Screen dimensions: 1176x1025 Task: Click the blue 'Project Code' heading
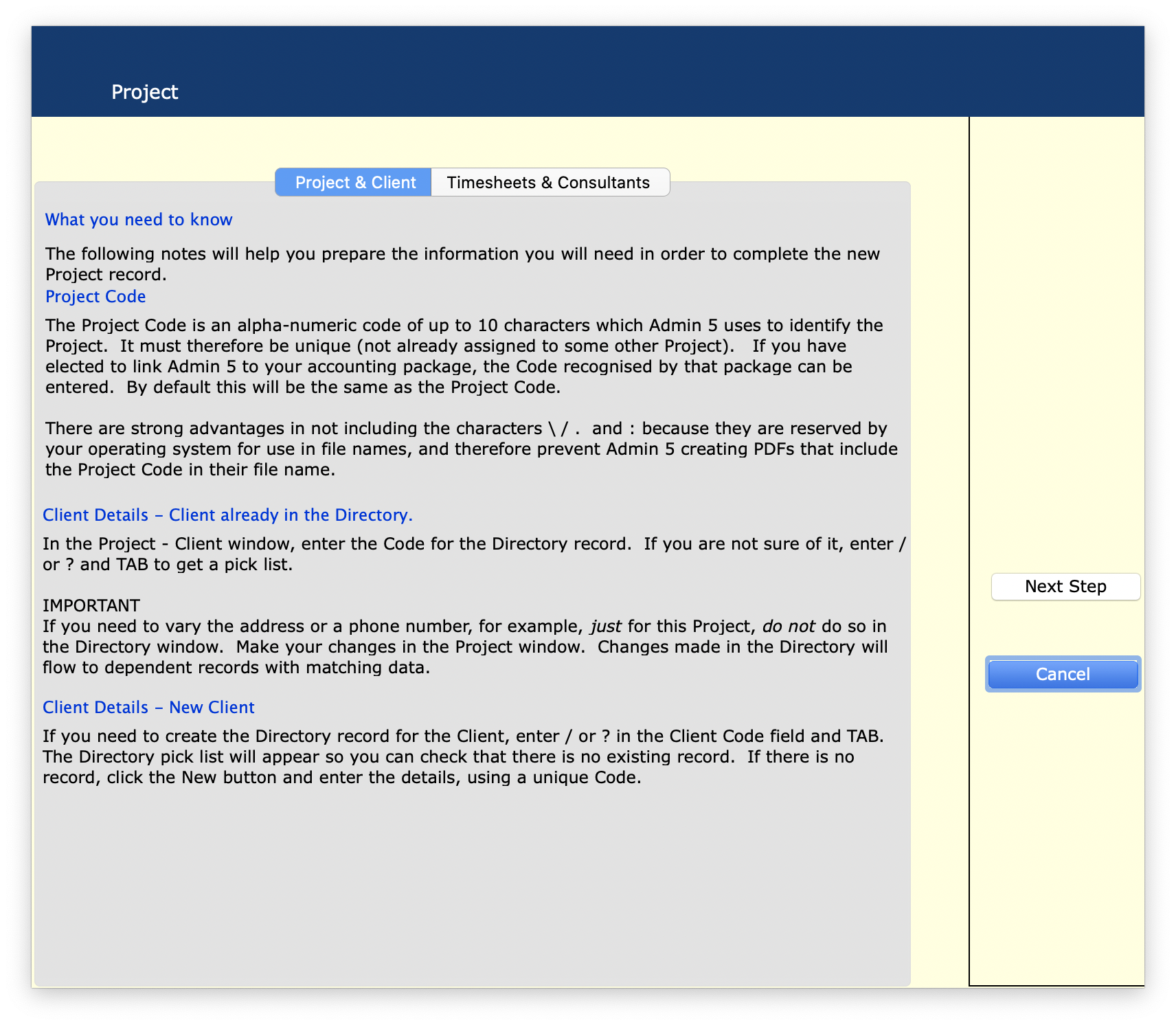(x=95, y=297)
